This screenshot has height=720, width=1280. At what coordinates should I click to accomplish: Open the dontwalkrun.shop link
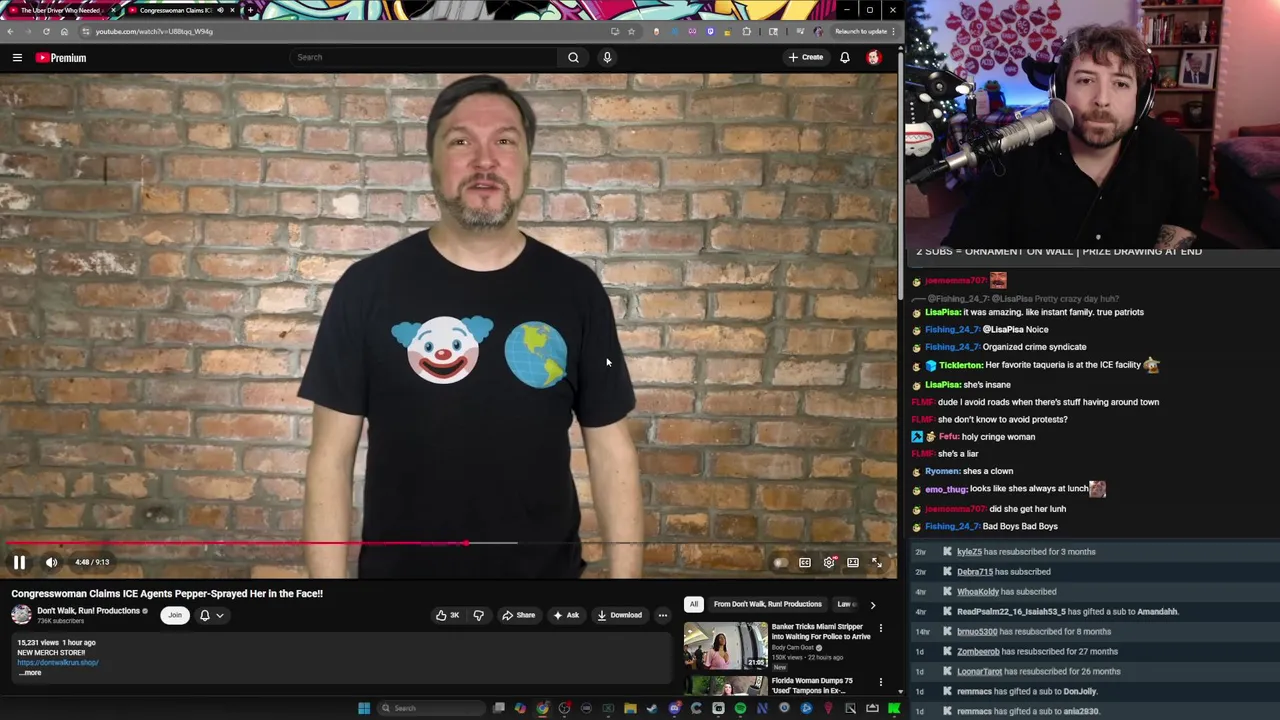tap(57, 662)
